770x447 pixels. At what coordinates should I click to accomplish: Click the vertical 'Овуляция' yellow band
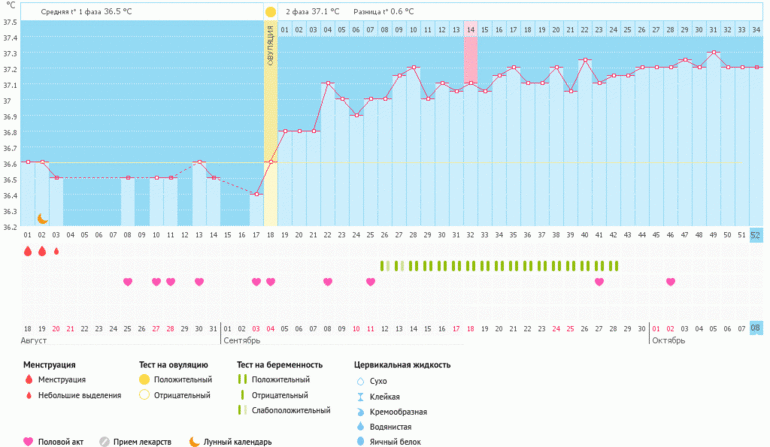tap(270, 120)
